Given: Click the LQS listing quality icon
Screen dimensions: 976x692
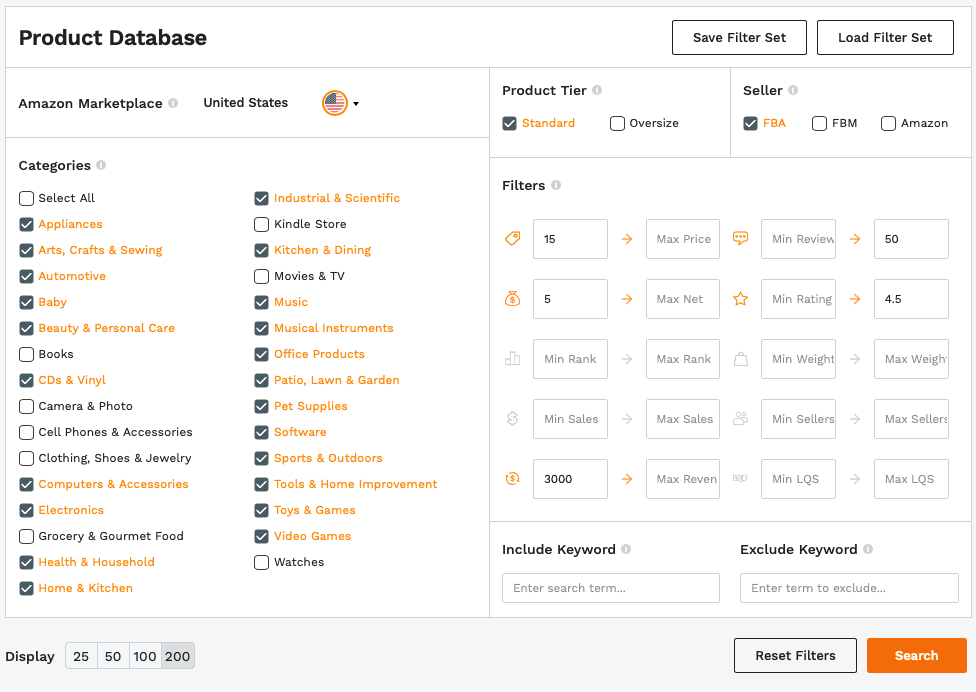Looking at the screenshot, I should pyautogui.click(x=740, y=479).
